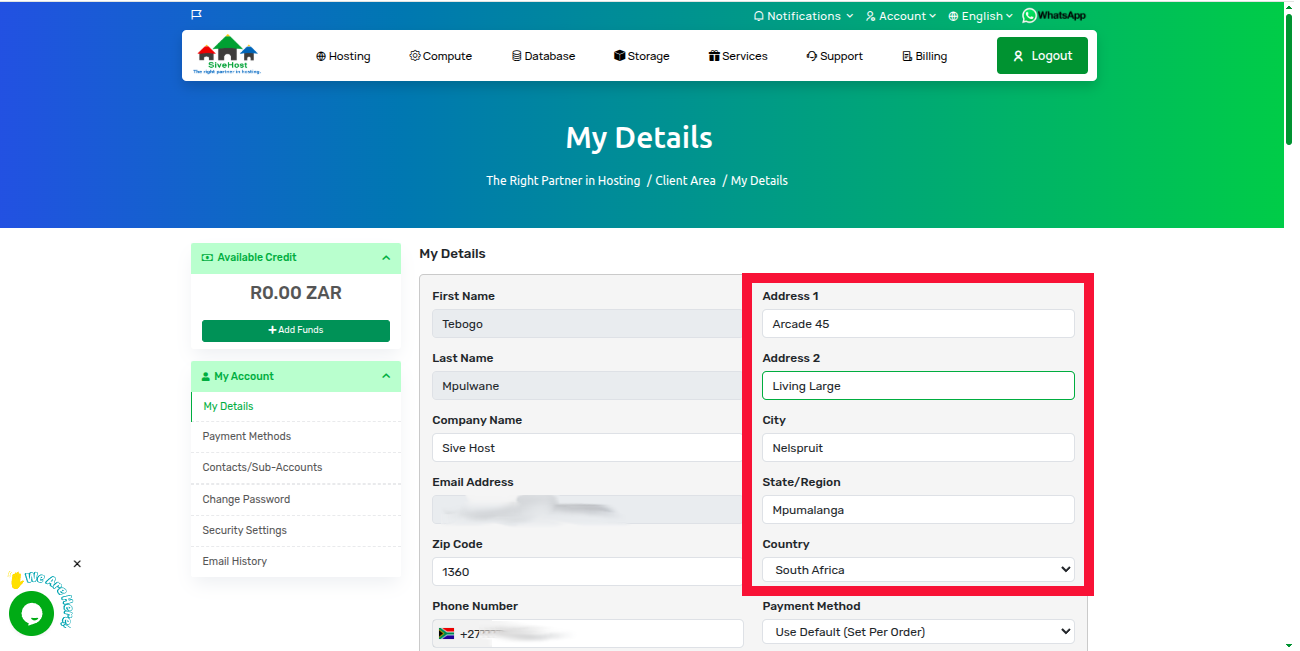The image size is (1300, 651).
Task: Open the English language selector
Action: (980, 16)
